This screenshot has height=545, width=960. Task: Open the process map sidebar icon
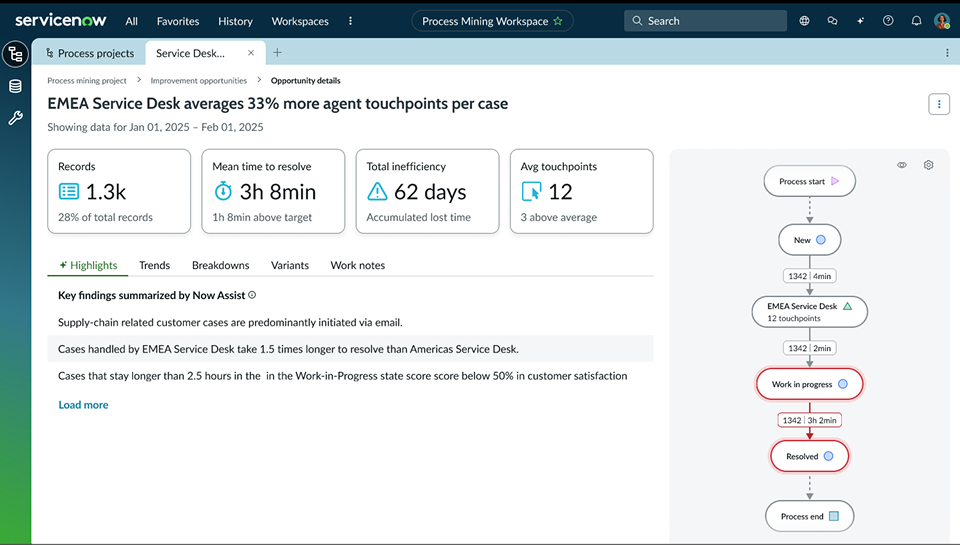pos(15,55)
